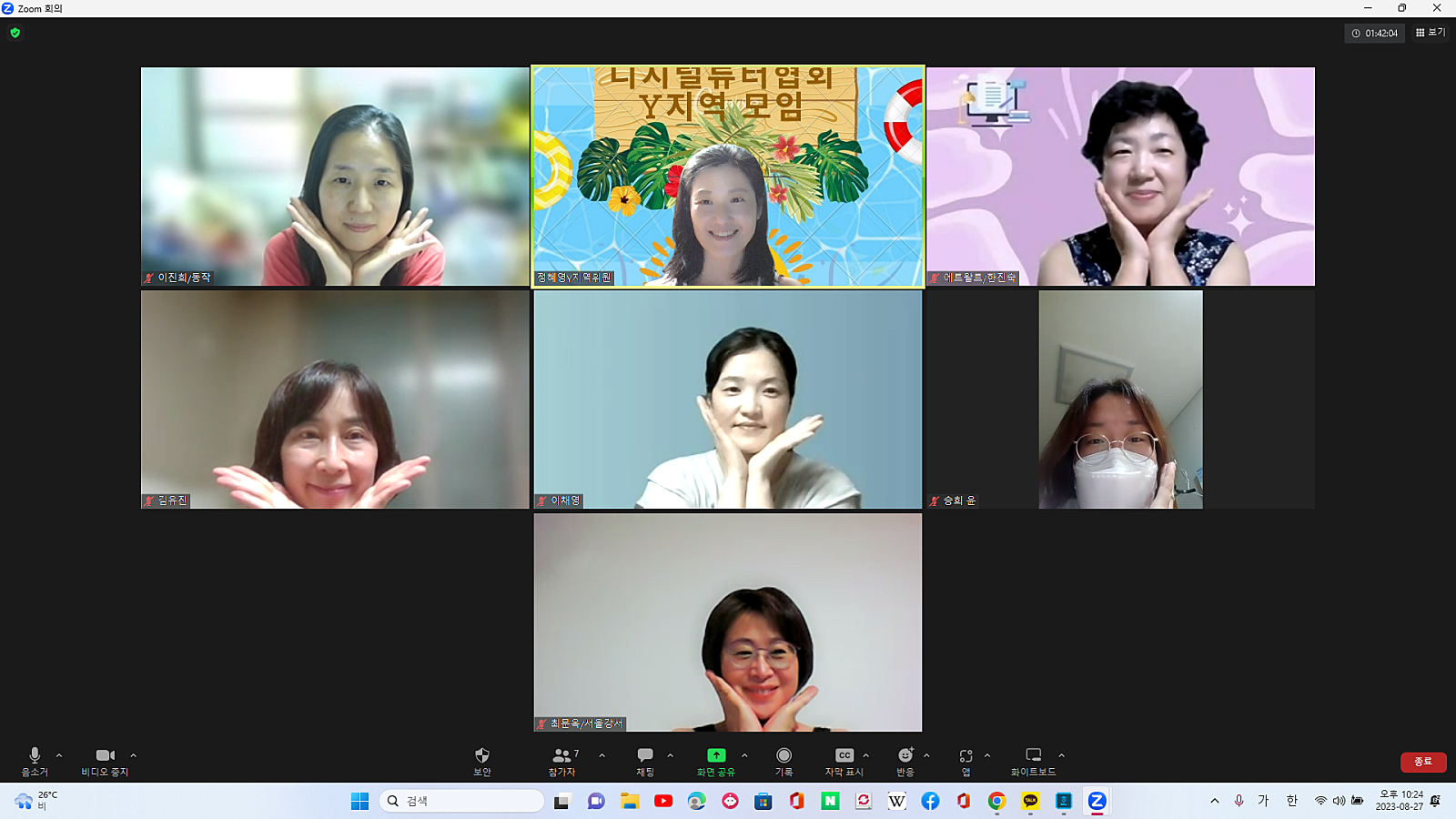This screenshot has height=819, width=1456.
Task: Click the 검색 taskbar search box
Action: tap(462, 801)
